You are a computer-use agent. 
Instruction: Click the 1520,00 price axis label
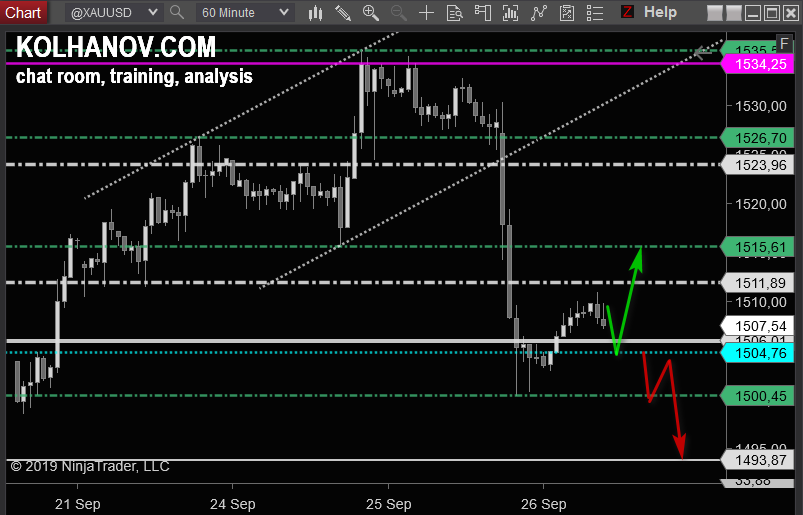(760, 204)
